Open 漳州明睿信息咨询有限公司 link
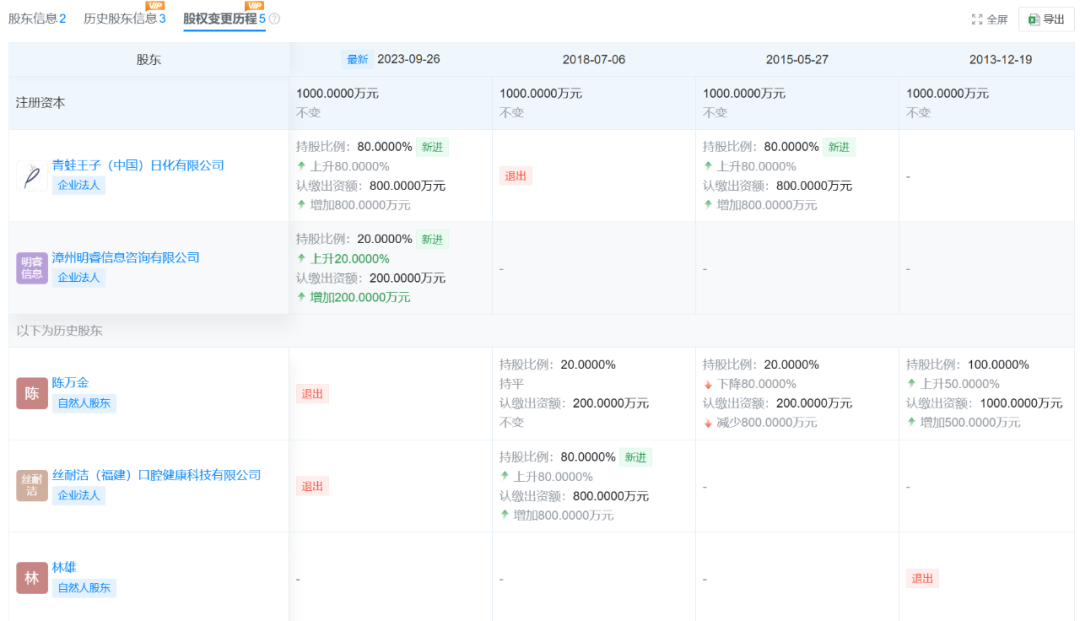The width and height of the screenshot is (1080, 621). pyautogui.click(x=125, y=257)
